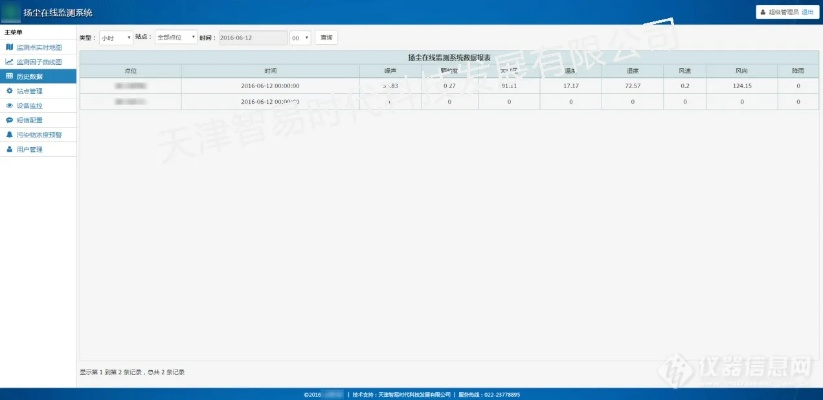Click the map icon beside 监测点实时地图
Image resolution: width=823 pixels, height=400 pixels.
(9, 47)
